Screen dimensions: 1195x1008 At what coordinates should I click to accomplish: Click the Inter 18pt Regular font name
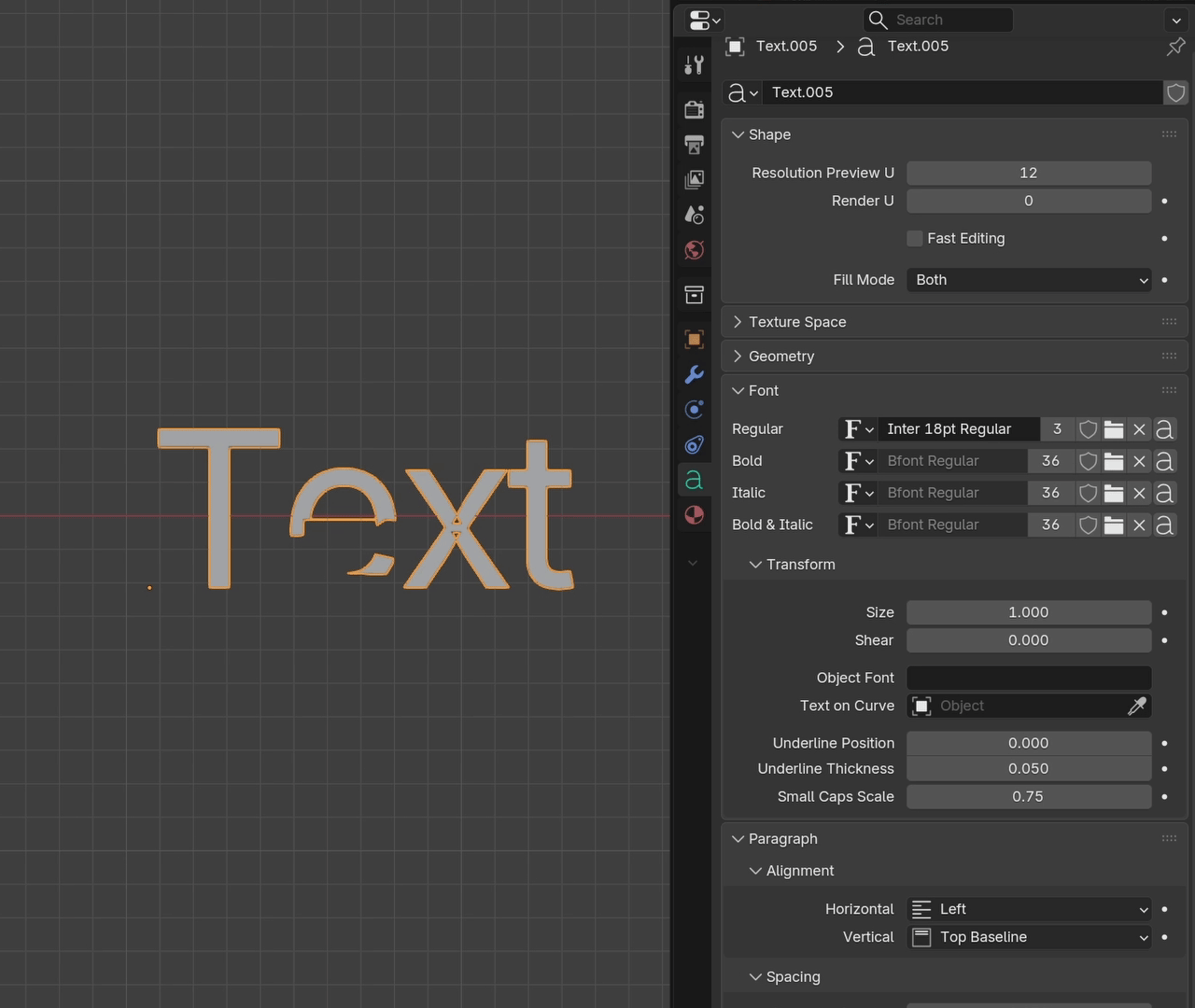(x=959, y=429)
